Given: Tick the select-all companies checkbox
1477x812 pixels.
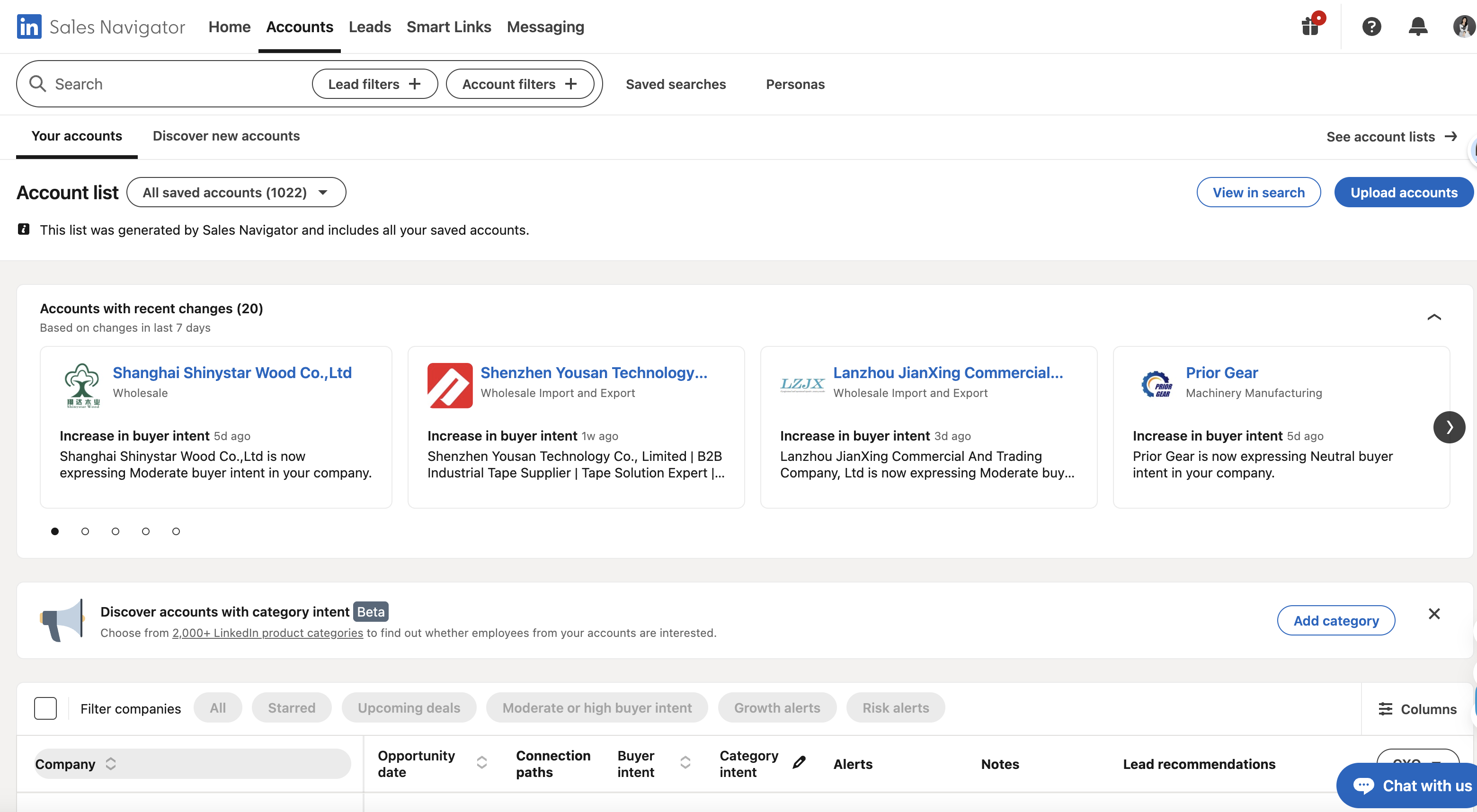Looking at the screenshot, I should [x=45, y=708].
